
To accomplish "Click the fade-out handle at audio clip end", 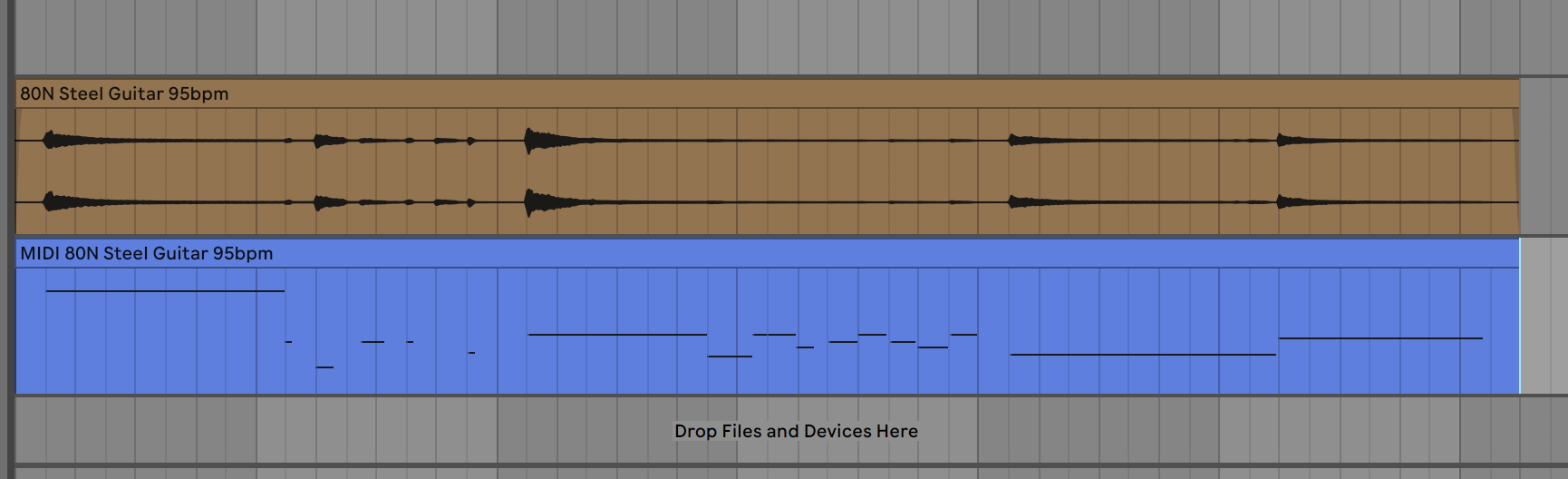I will coord(1516,111).
